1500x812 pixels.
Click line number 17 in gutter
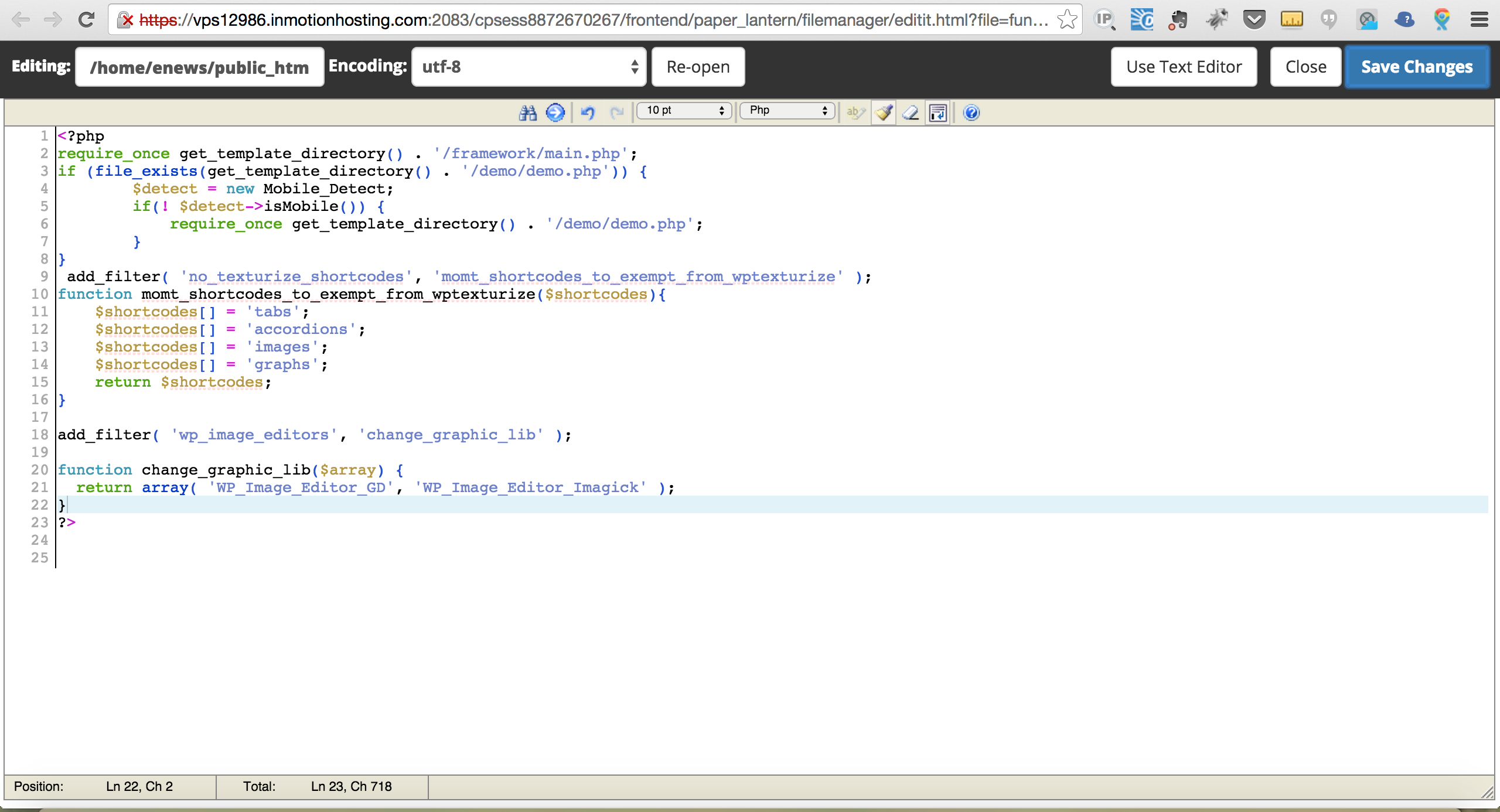[x=40, y=417]
